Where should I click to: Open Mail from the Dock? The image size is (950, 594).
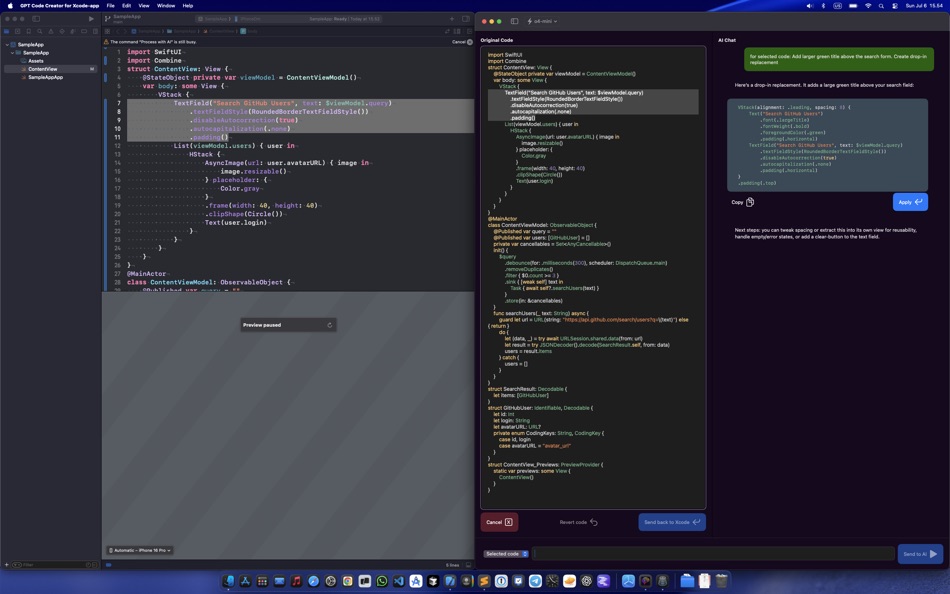click(279, 581)
